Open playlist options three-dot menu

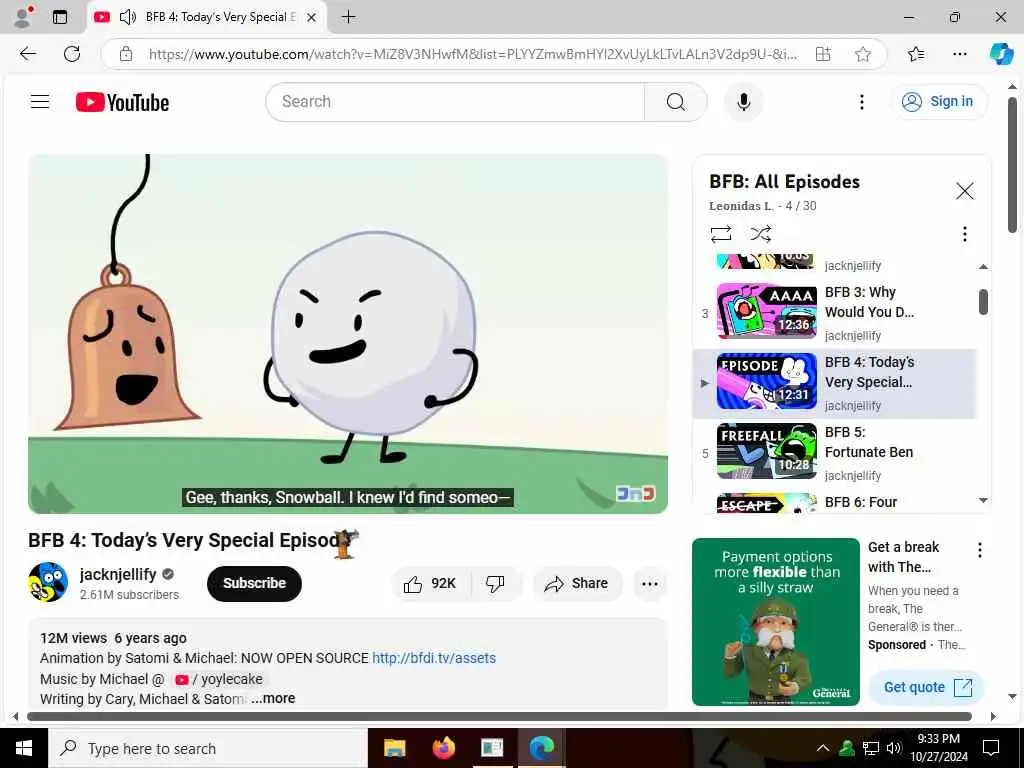965,234
